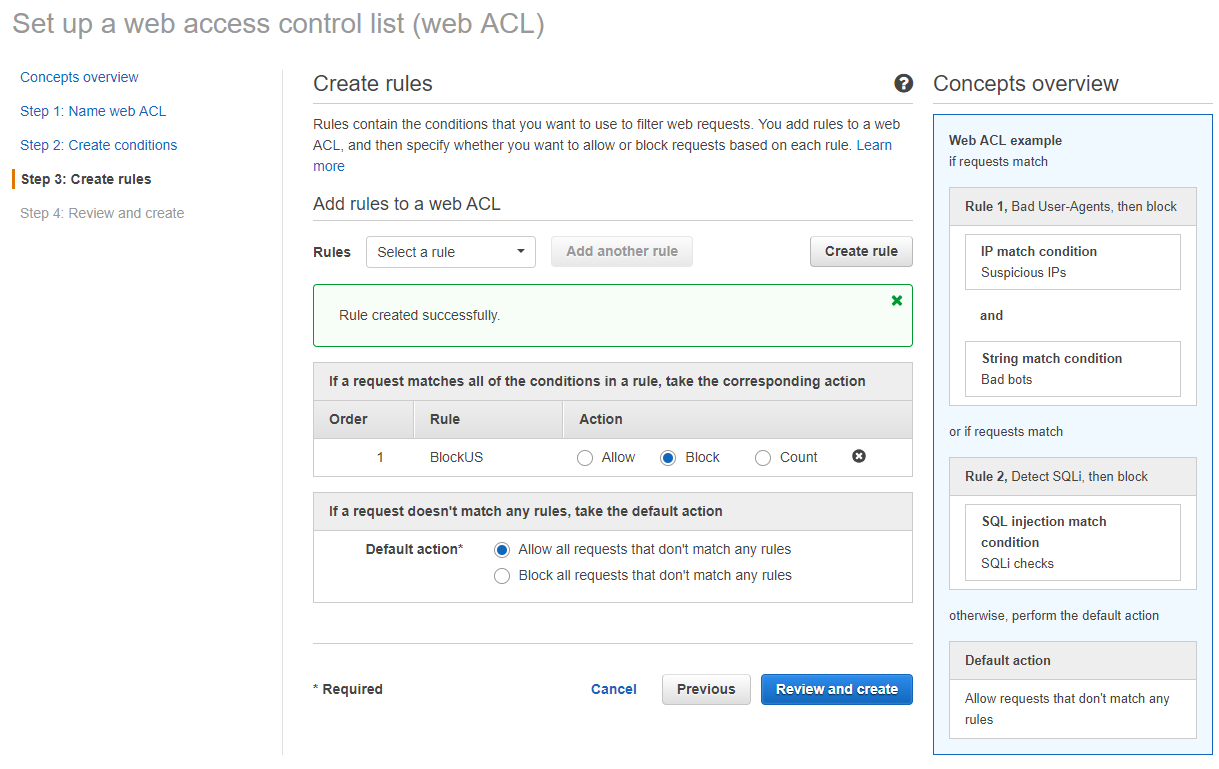1219x769 pixels.
Task: Cancel the web ACL setup
Action: (x=613, y=689)
